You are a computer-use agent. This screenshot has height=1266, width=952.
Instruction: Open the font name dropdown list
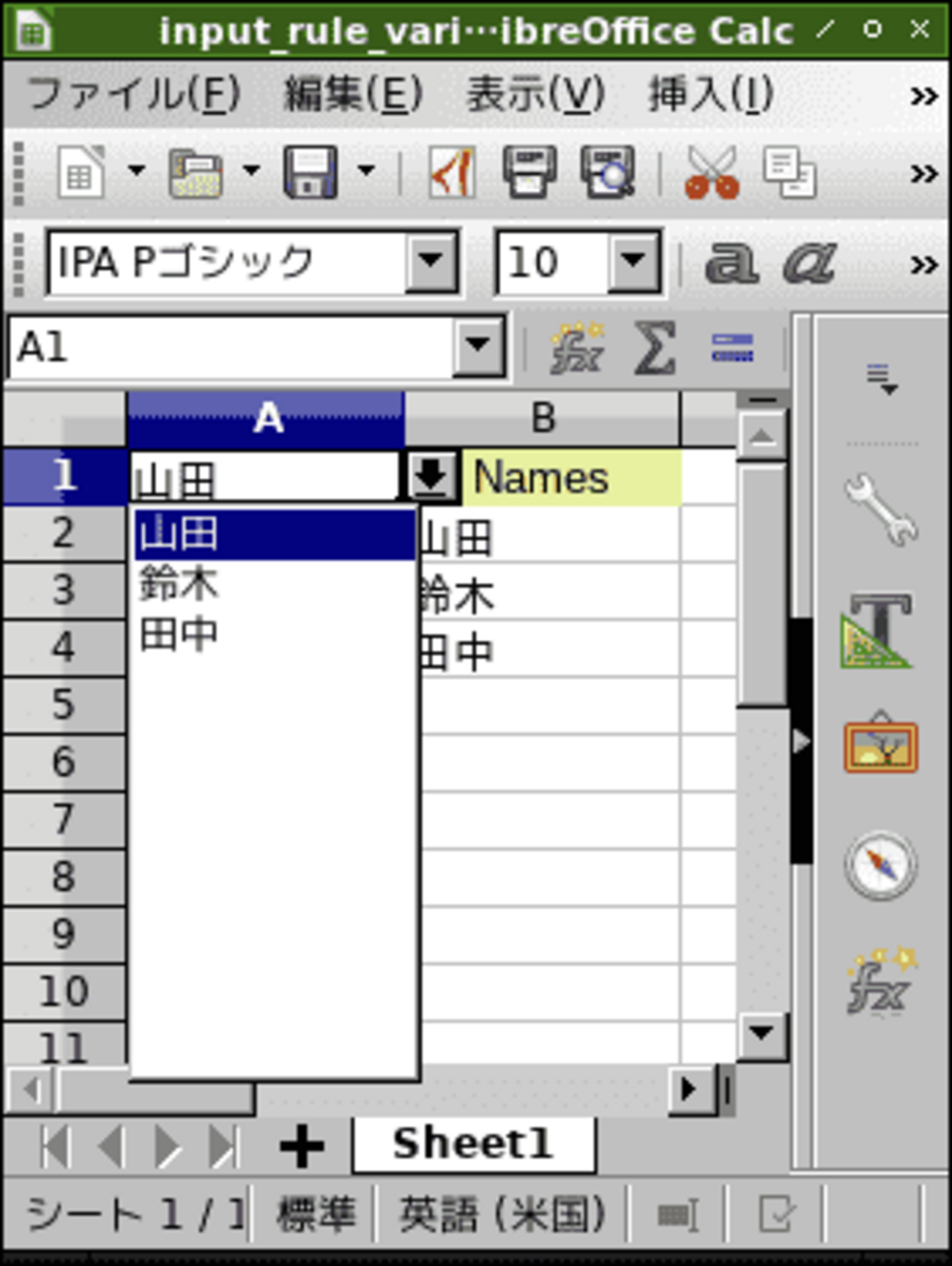pyautogui.click(x=432, y=262)
